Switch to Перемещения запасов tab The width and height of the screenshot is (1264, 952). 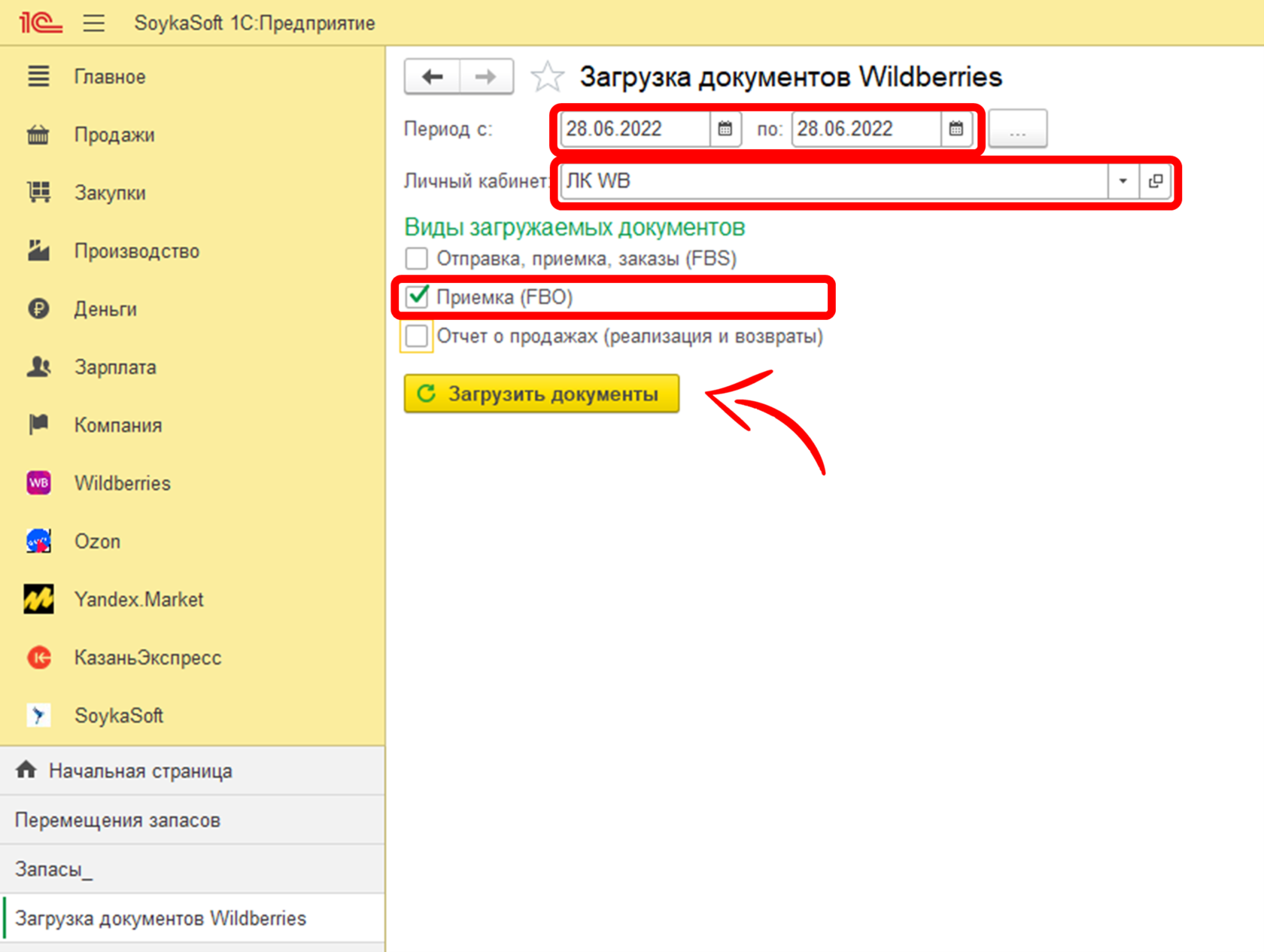click(193, 820)
